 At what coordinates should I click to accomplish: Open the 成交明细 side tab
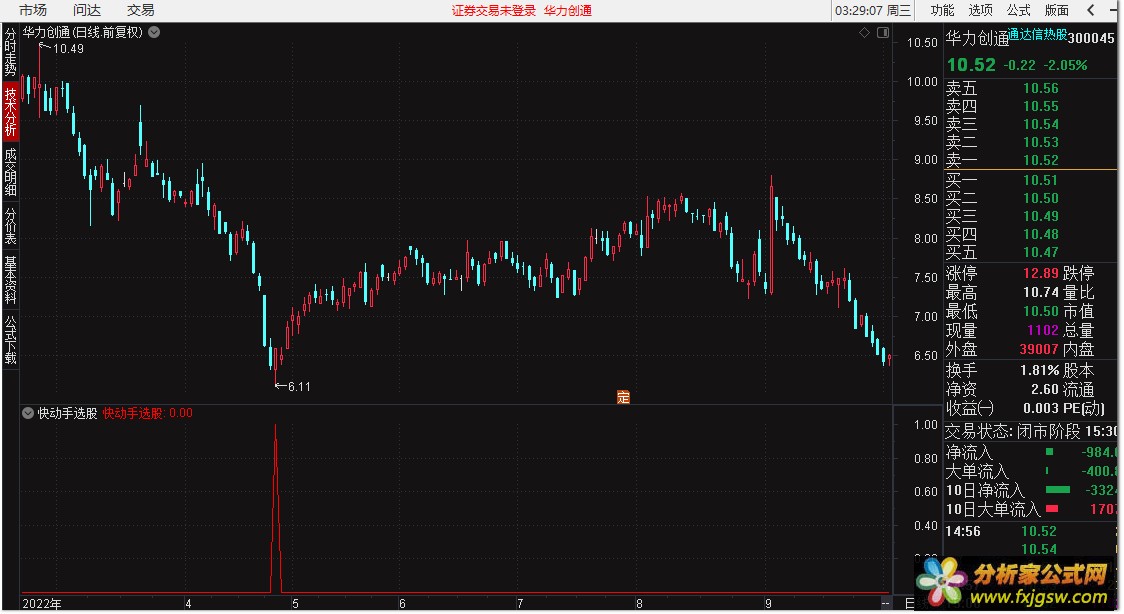(11, 171)
